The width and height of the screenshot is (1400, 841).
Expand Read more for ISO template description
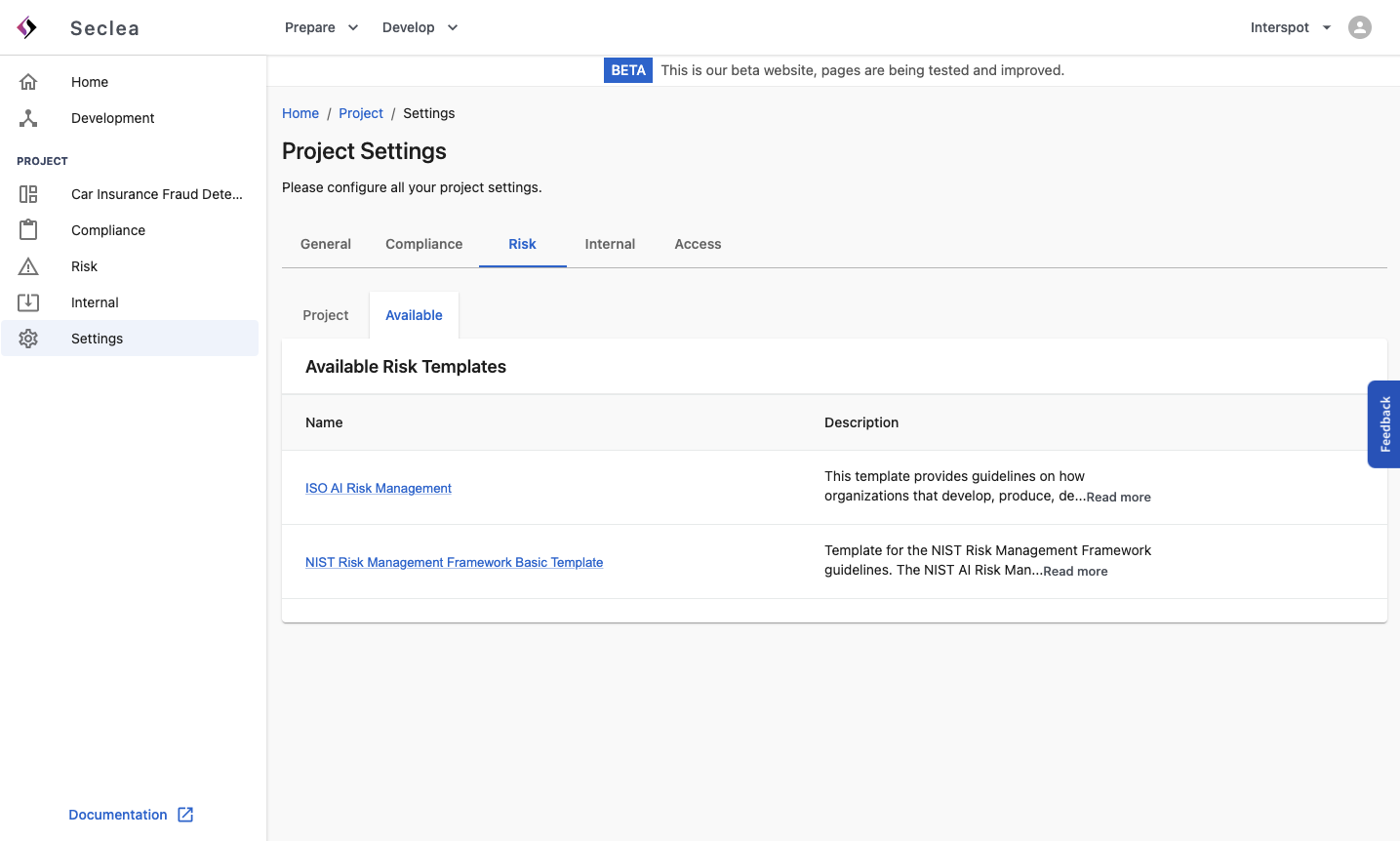click(1118, 497)
